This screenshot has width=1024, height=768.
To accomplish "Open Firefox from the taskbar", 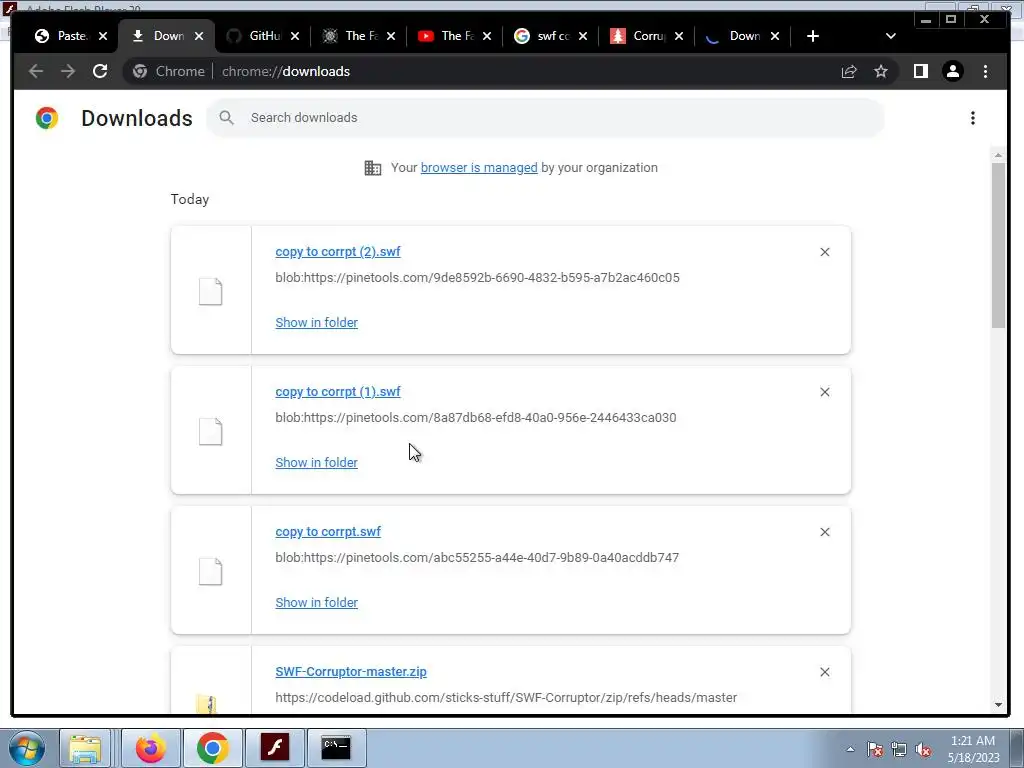I will [150, 748].
